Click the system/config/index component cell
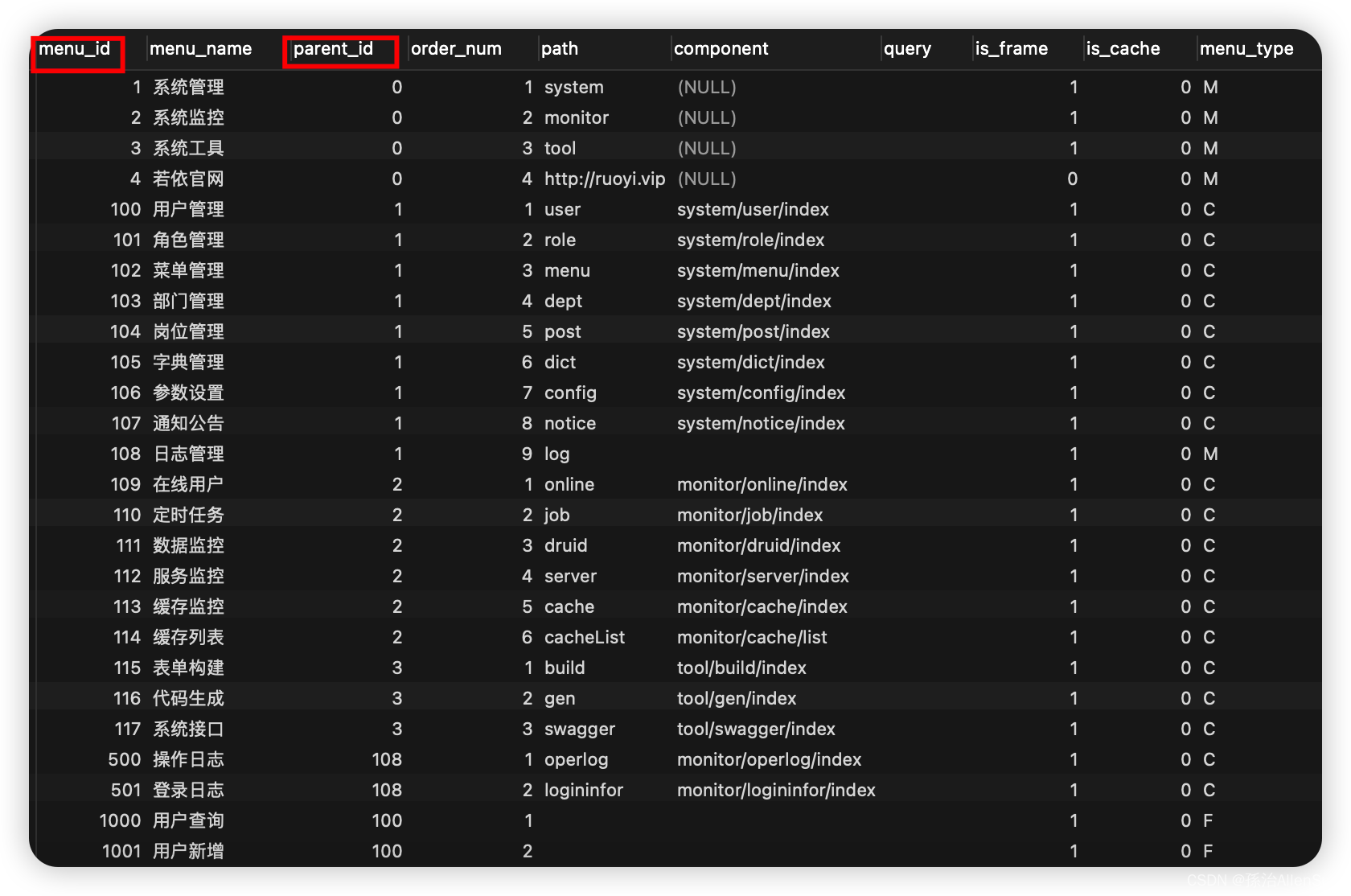The image size is (1351, 896). coord(762,393)
